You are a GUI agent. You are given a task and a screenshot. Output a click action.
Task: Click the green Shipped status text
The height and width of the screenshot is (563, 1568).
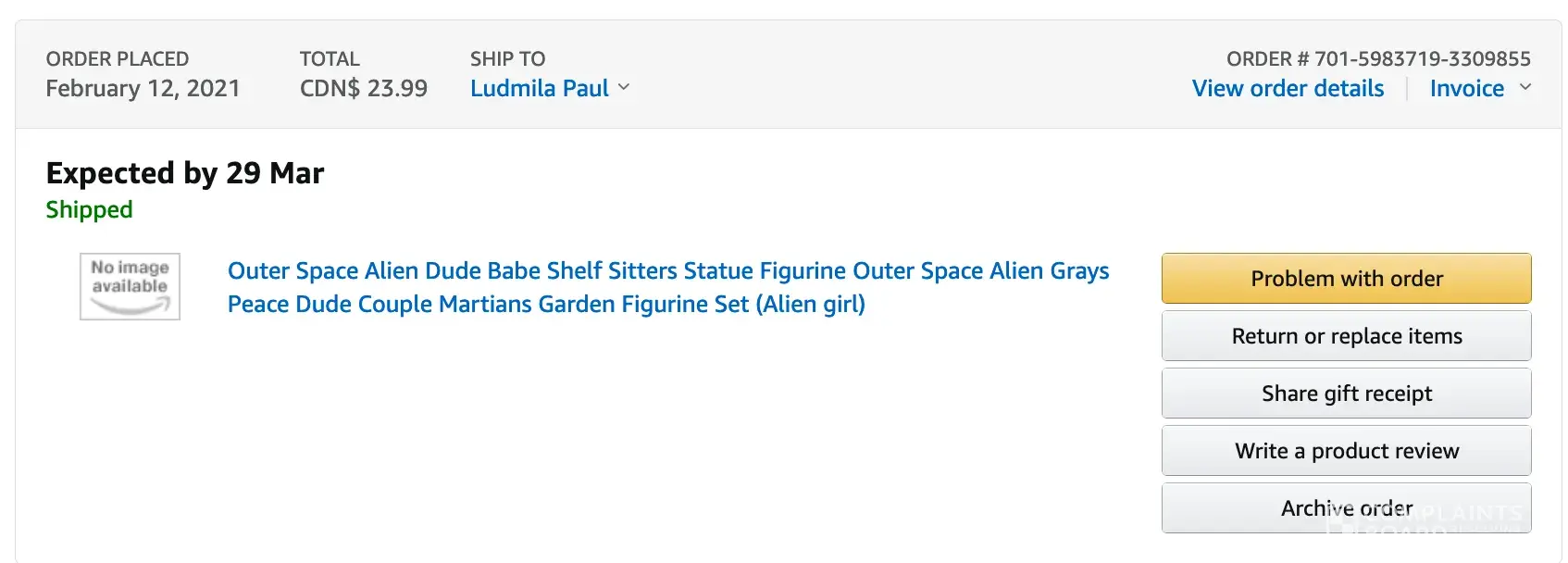pyautogui.click(x=89, y=210)
